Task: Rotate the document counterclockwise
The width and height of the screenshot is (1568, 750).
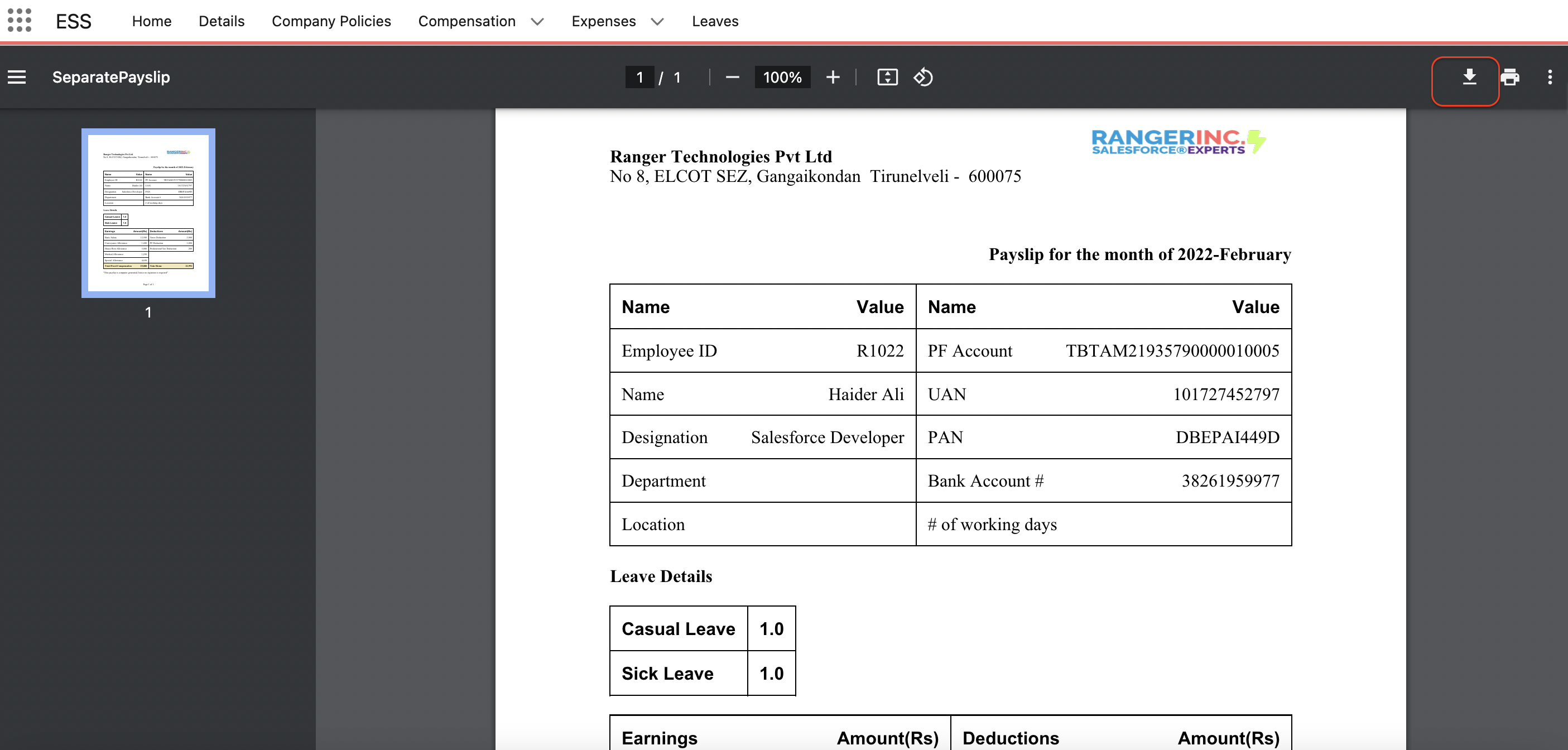Action: 923,78
